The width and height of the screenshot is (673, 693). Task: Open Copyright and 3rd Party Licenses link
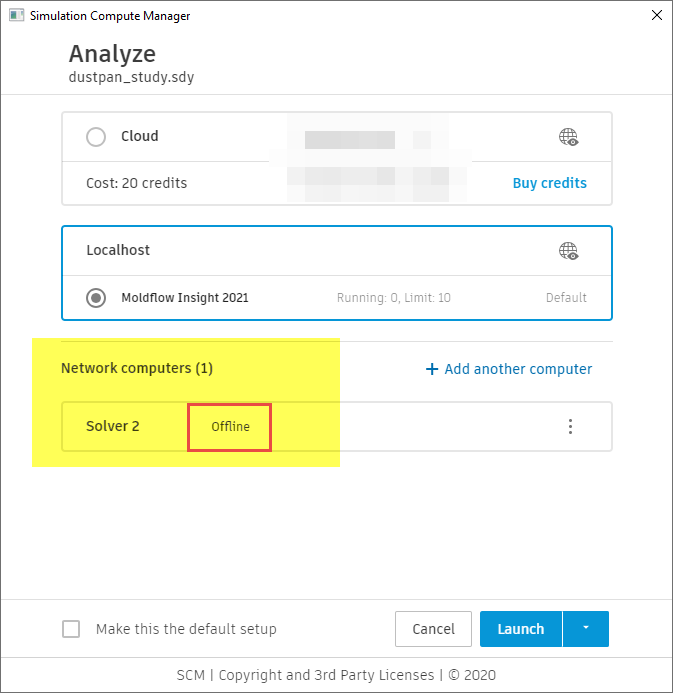click(327, 675)
